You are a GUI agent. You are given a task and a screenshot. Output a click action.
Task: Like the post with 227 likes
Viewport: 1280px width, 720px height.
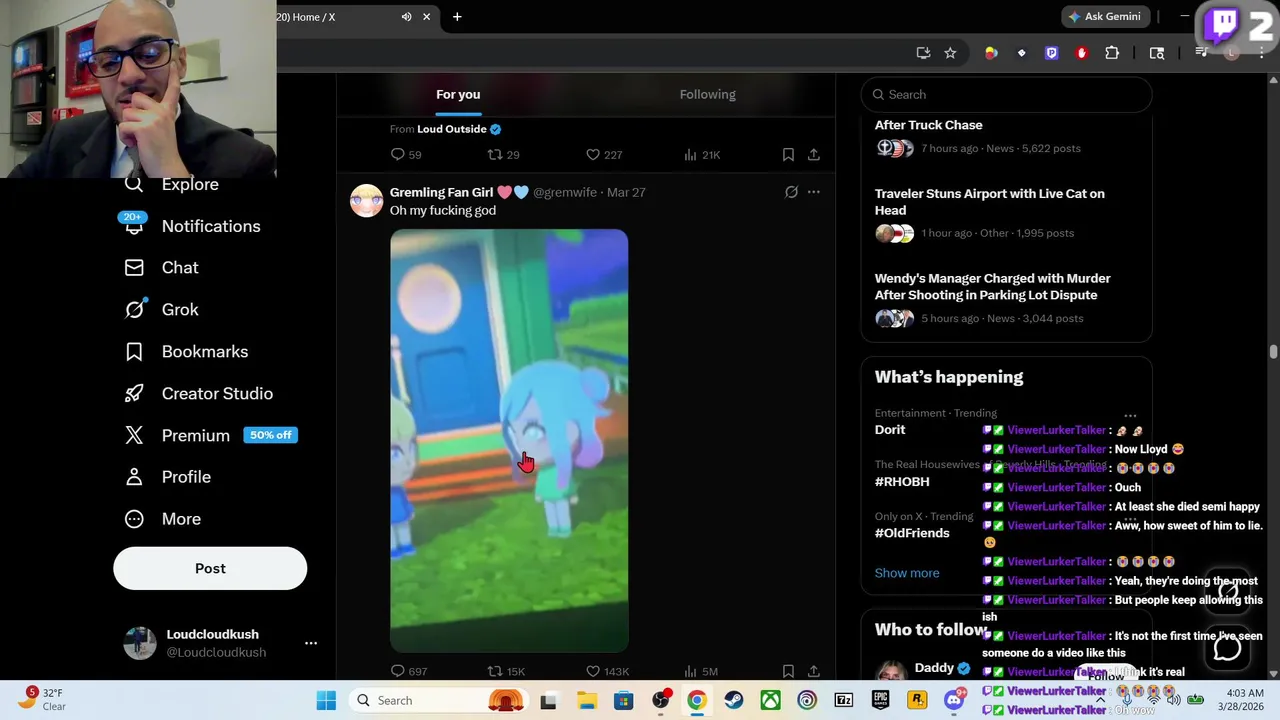point(603,155)
